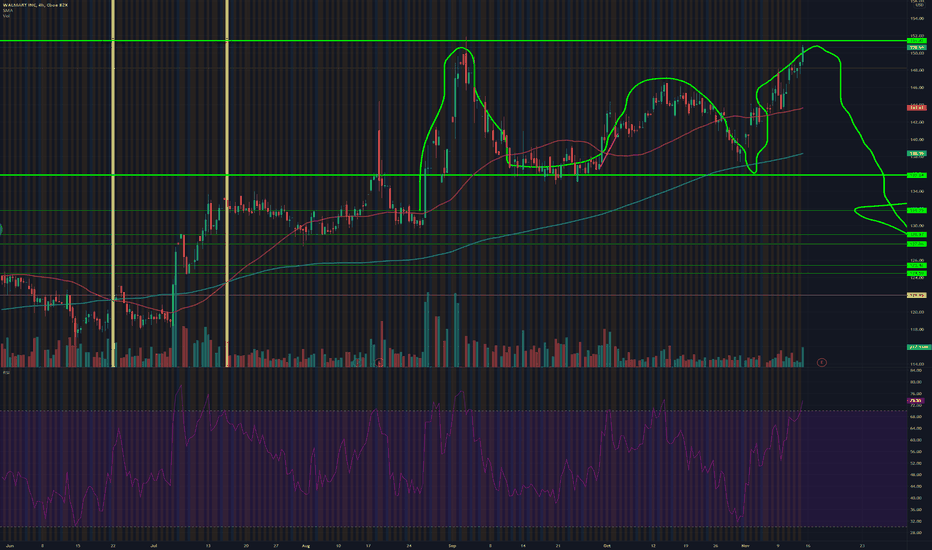
Task: Click the Sep label on time axis
Action: coord(452,545)
